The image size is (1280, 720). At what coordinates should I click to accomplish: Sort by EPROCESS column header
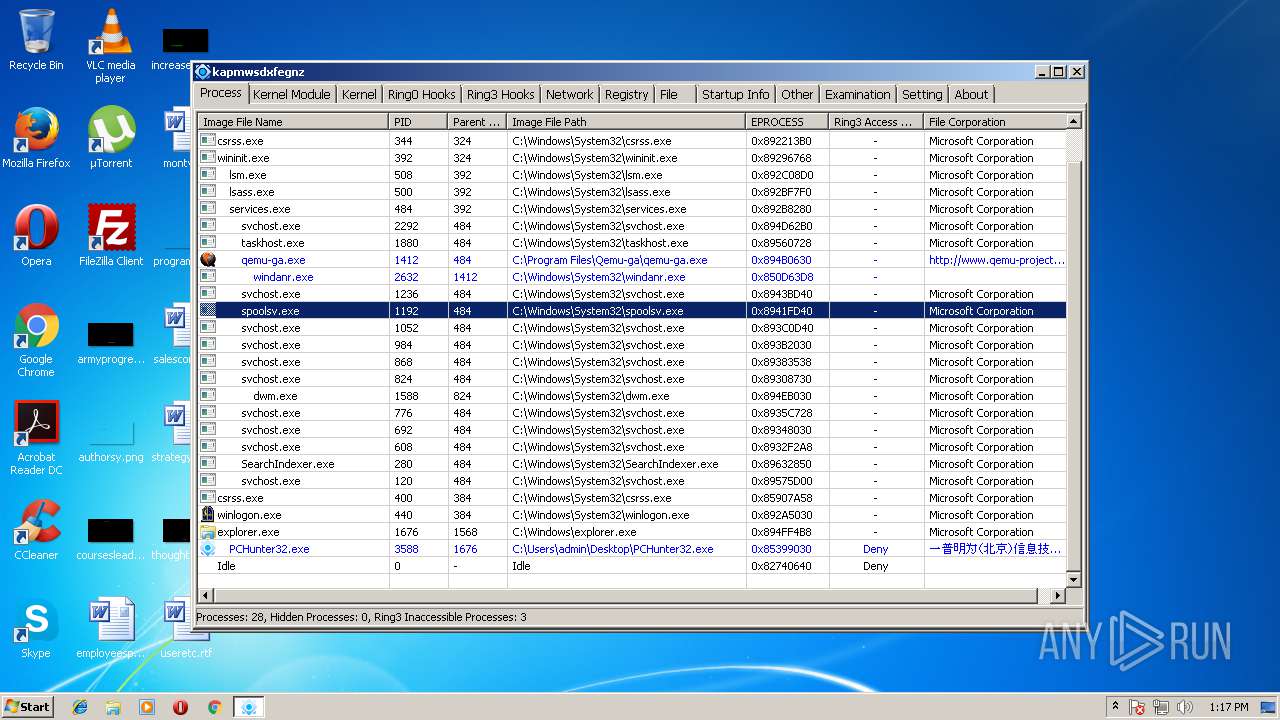click(787, 122)
